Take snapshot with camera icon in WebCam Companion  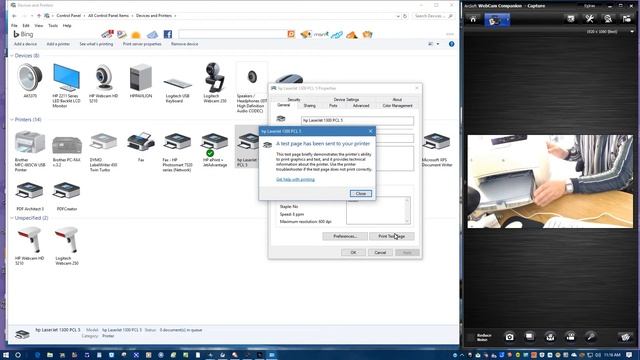click(x=509, y=337)
